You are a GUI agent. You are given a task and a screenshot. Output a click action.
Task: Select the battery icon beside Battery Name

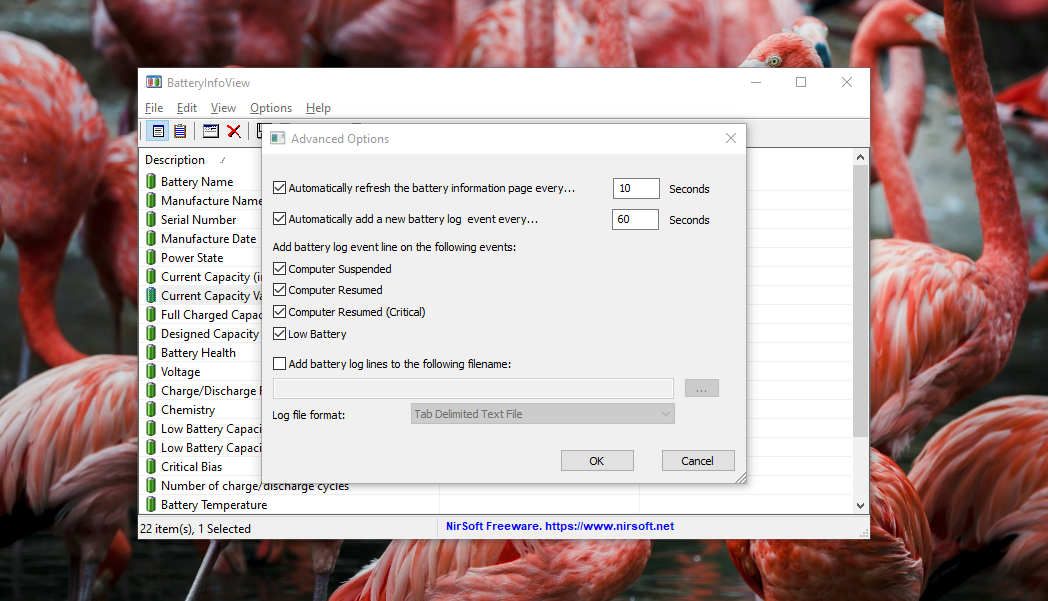point(151,182)
